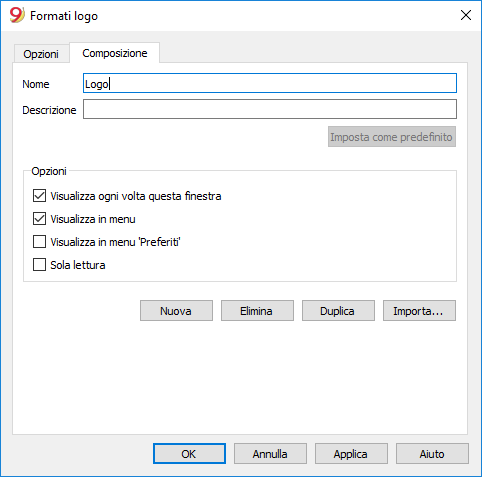Click Imposta come predefinito button
Screen dimensions: 482x478
[x=392, y=137]
